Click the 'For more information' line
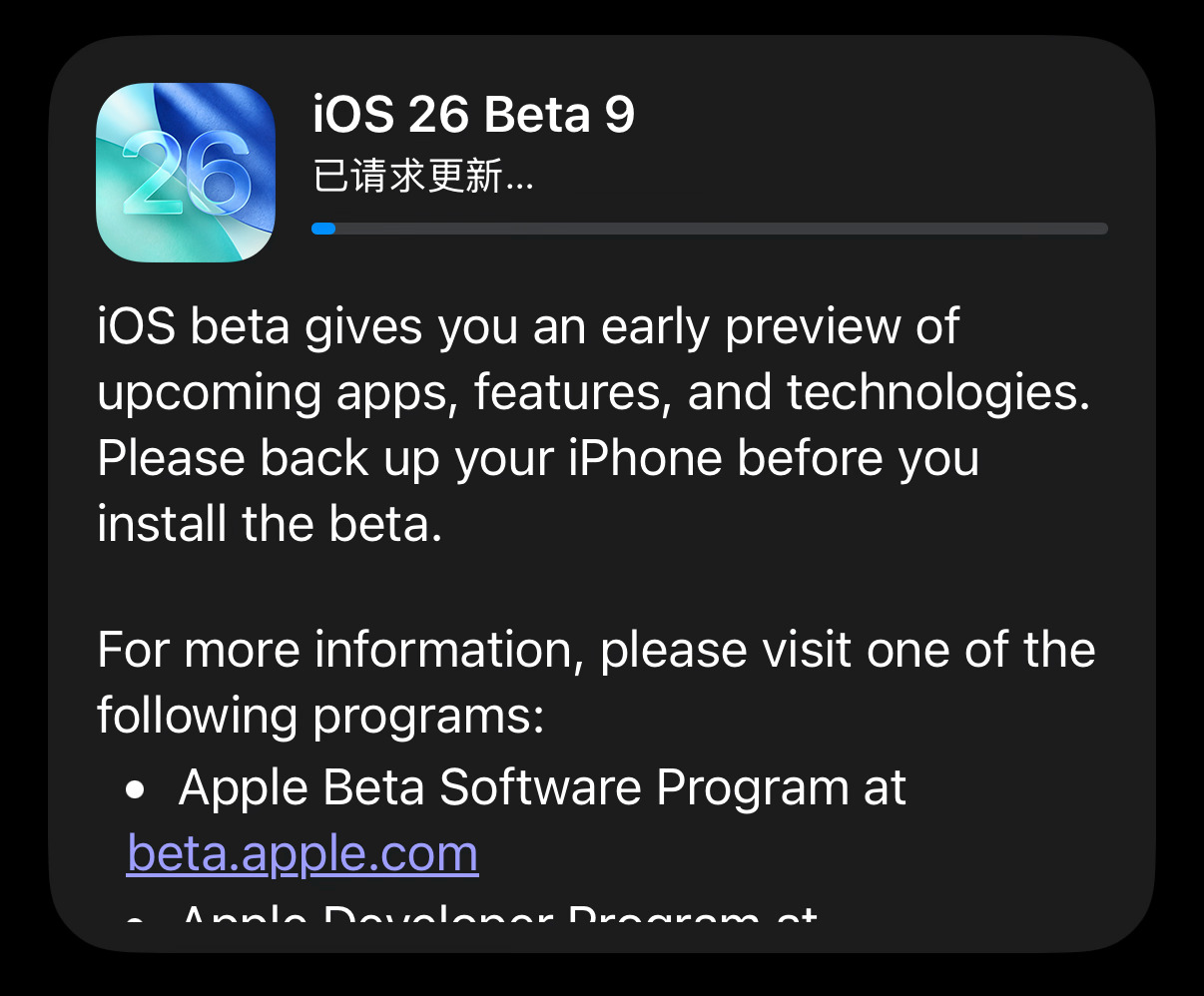Screen dimensions: 1204x996 [x=597, y=651]
